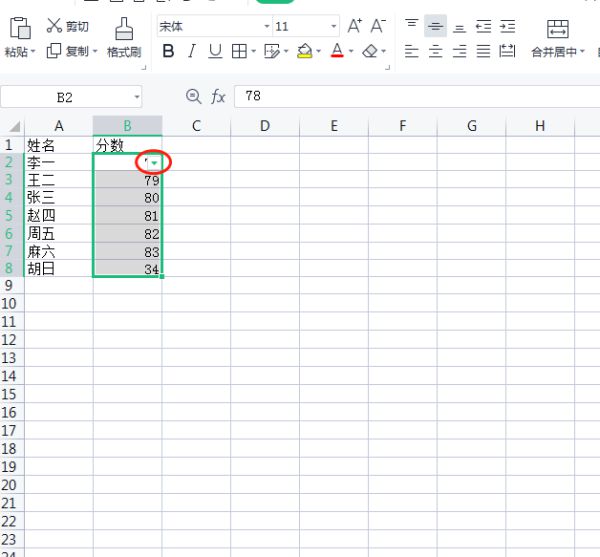
Task: Align text to vertical middle
Action: pyautogui.click(x=435, y=26)
